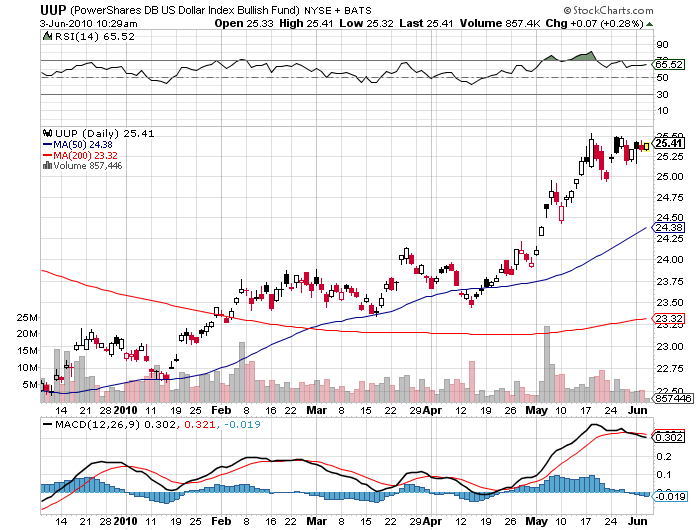
Task: Click the 65.52 RSI value tag
Action: pos(668,64)
